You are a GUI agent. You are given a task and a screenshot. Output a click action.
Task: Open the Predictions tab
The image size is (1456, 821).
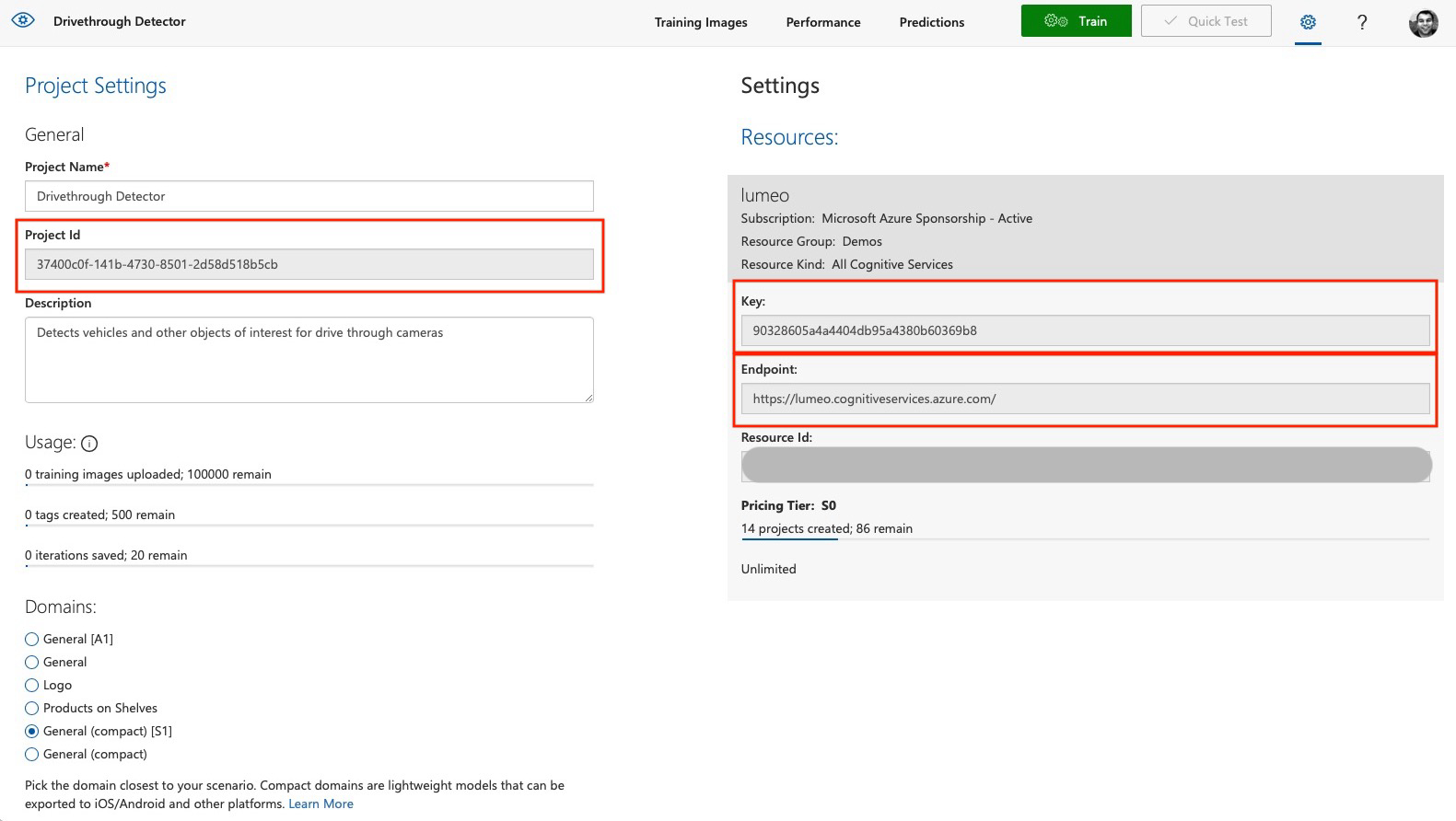coord(932,22)
